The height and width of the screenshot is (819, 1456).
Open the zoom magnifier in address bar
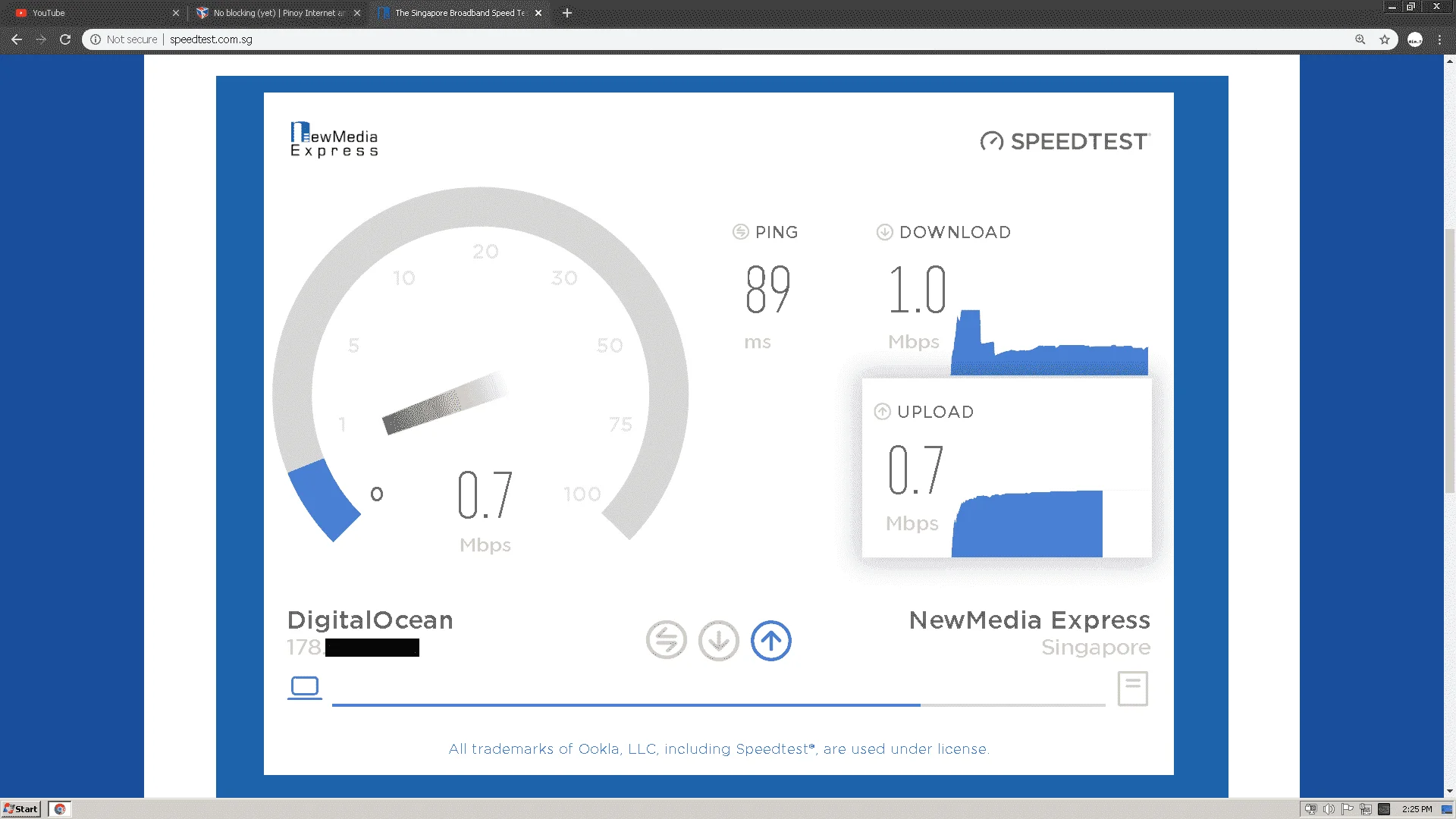pyautogui.click(x=1360, y=39)
